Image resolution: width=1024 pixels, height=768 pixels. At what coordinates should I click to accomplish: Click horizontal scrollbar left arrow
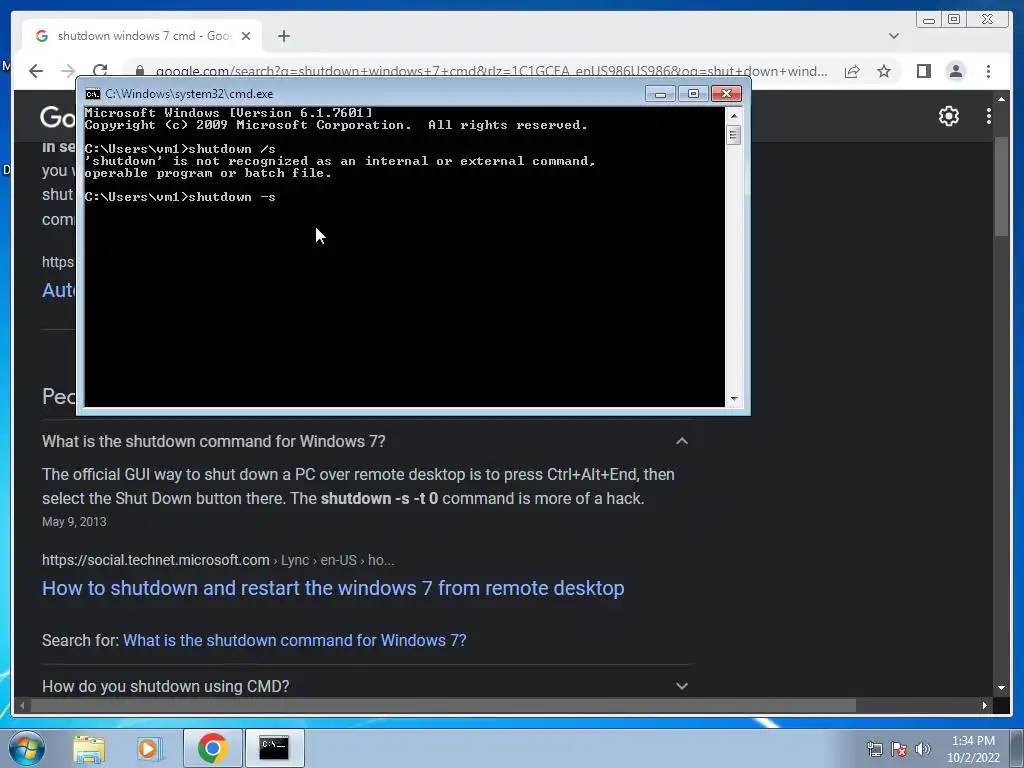22,705
